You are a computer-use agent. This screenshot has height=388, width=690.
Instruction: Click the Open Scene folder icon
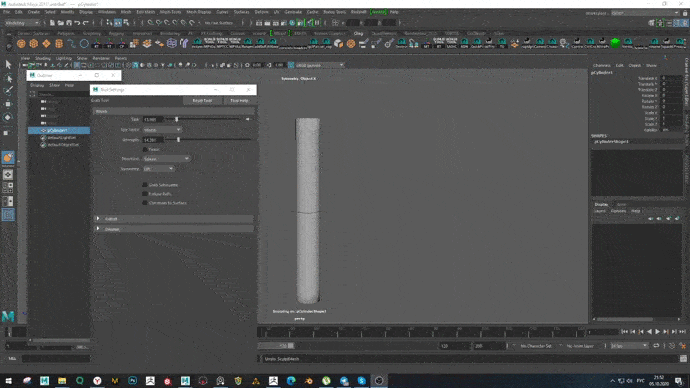[61, 22]
